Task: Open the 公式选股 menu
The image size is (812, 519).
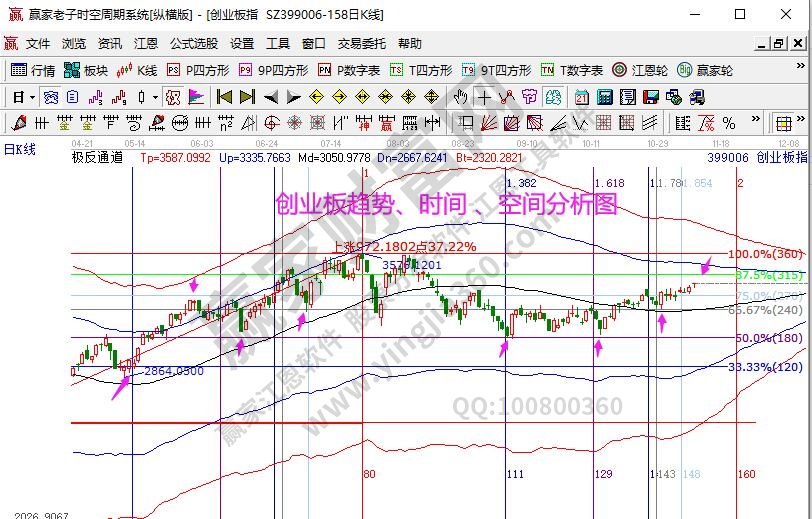Action: (194, 44)
